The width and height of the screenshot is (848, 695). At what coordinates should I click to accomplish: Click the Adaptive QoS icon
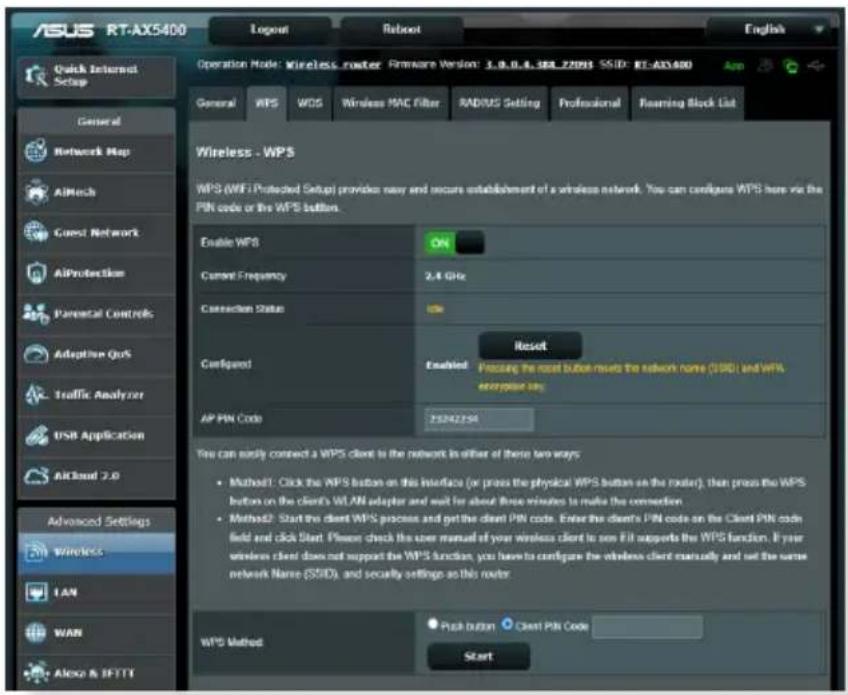[x=36, y=354]
